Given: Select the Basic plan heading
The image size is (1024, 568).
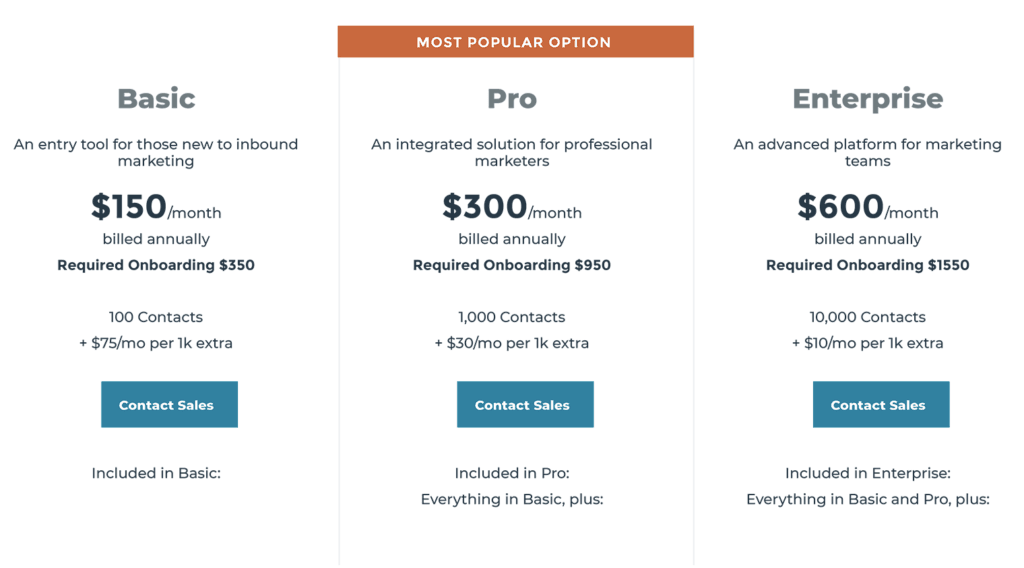Looking at the screenshot, I should coord(156,98).
